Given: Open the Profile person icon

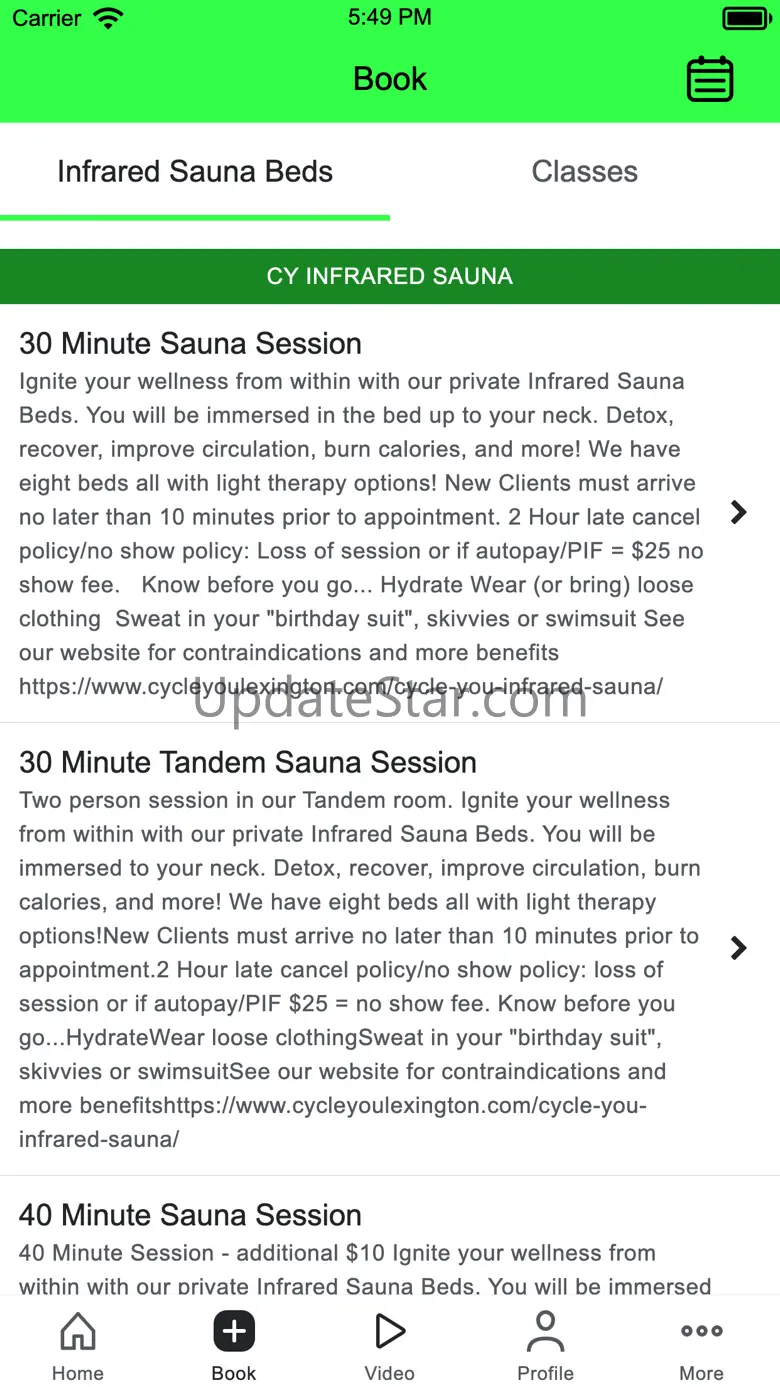Looking at the screenshot, I should [545, 1331].
